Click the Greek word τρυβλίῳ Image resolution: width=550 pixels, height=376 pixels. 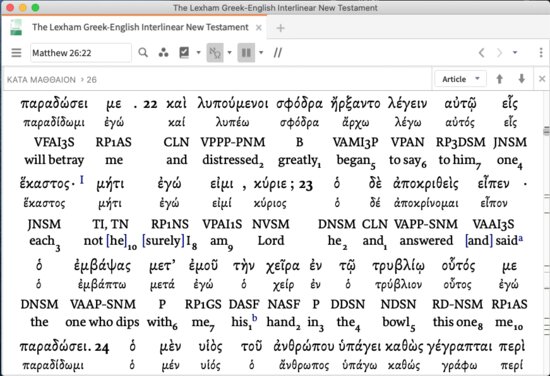tap(398, 266)
